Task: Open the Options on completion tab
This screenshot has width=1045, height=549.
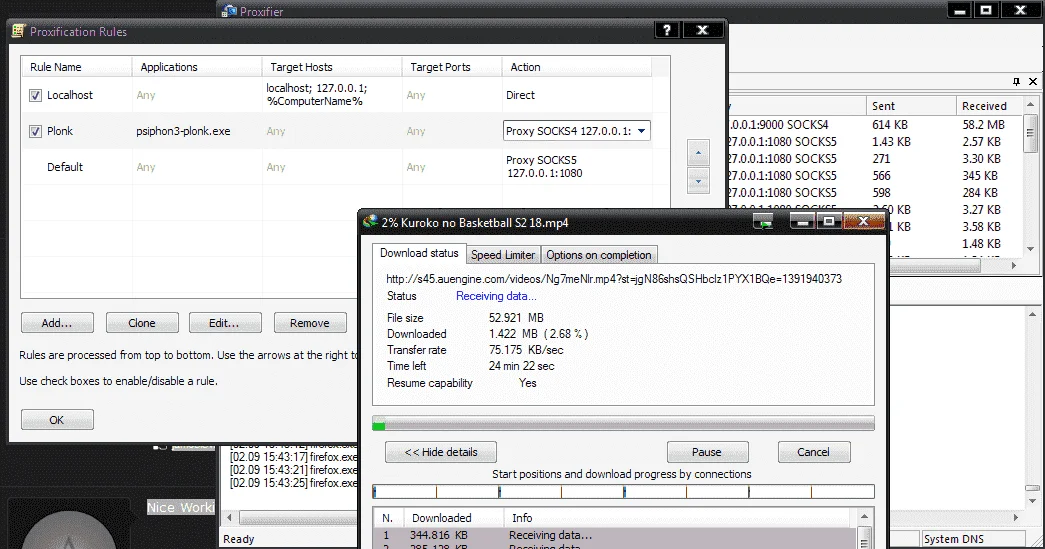Action: point(598,255)
